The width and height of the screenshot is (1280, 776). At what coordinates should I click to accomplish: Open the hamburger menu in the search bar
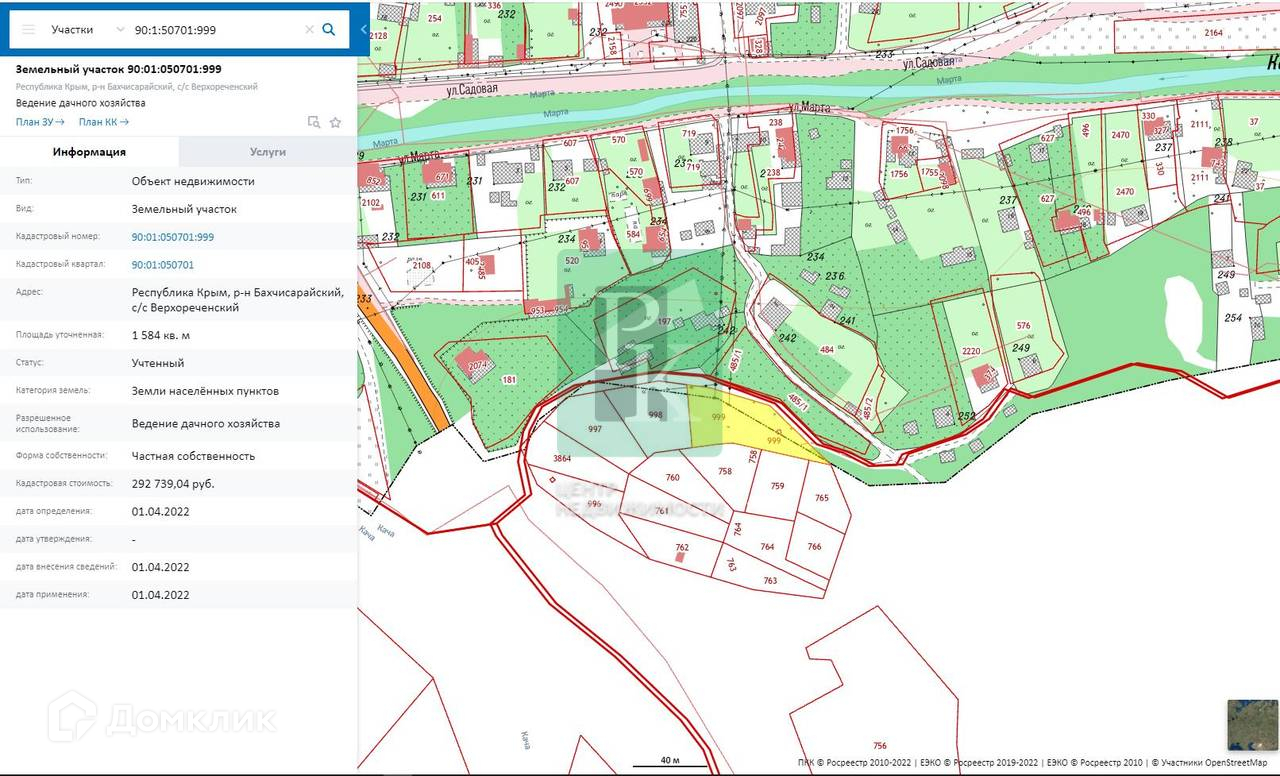coord(28,30)
